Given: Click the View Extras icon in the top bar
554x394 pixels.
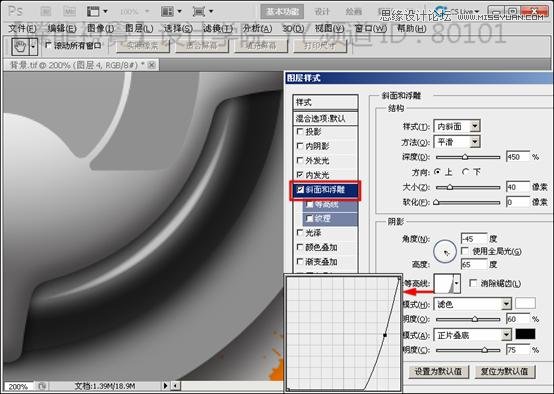Looking at the screenshot, I should click(93, 11).
